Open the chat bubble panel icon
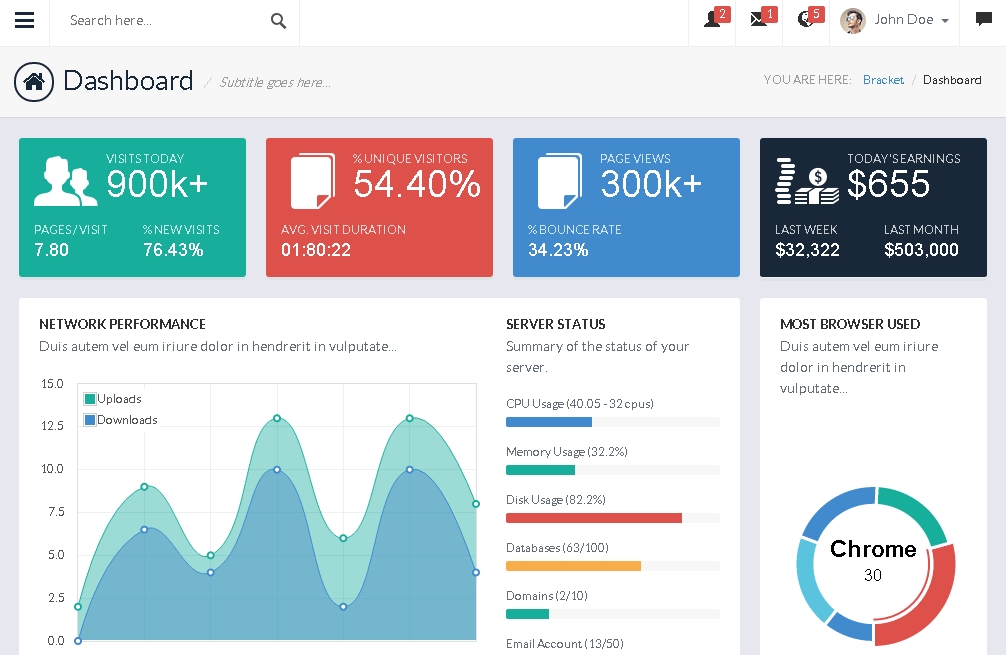The image size is (1006, 655). pyautogui.click(x=983, y=20)
